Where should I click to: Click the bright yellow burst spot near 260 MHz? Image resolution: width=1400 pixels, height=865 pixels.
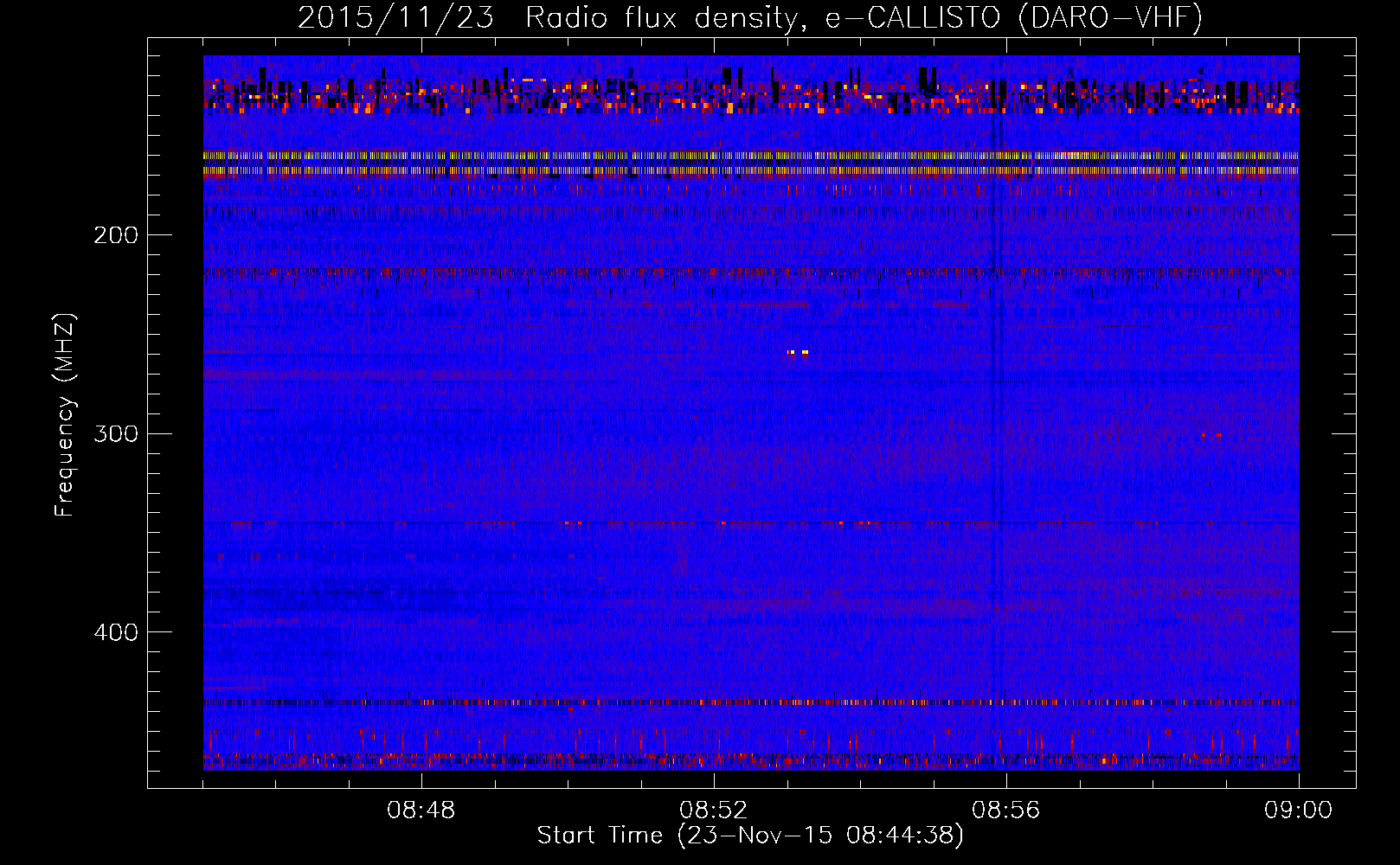tap(798, 353)
